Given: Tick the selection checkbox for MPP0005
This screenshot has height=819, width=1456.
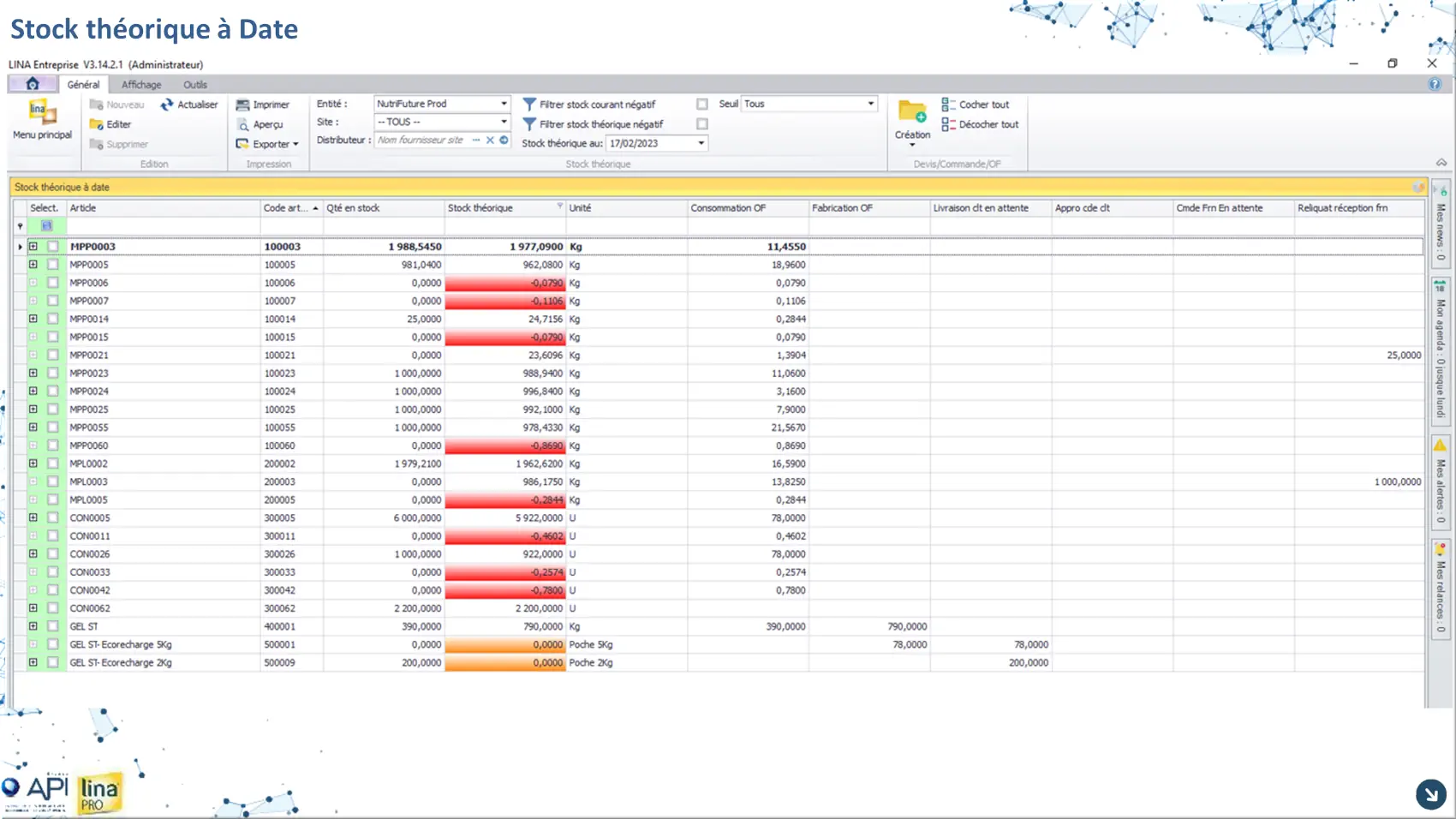Looking at the screenshot, I should 53,265.
